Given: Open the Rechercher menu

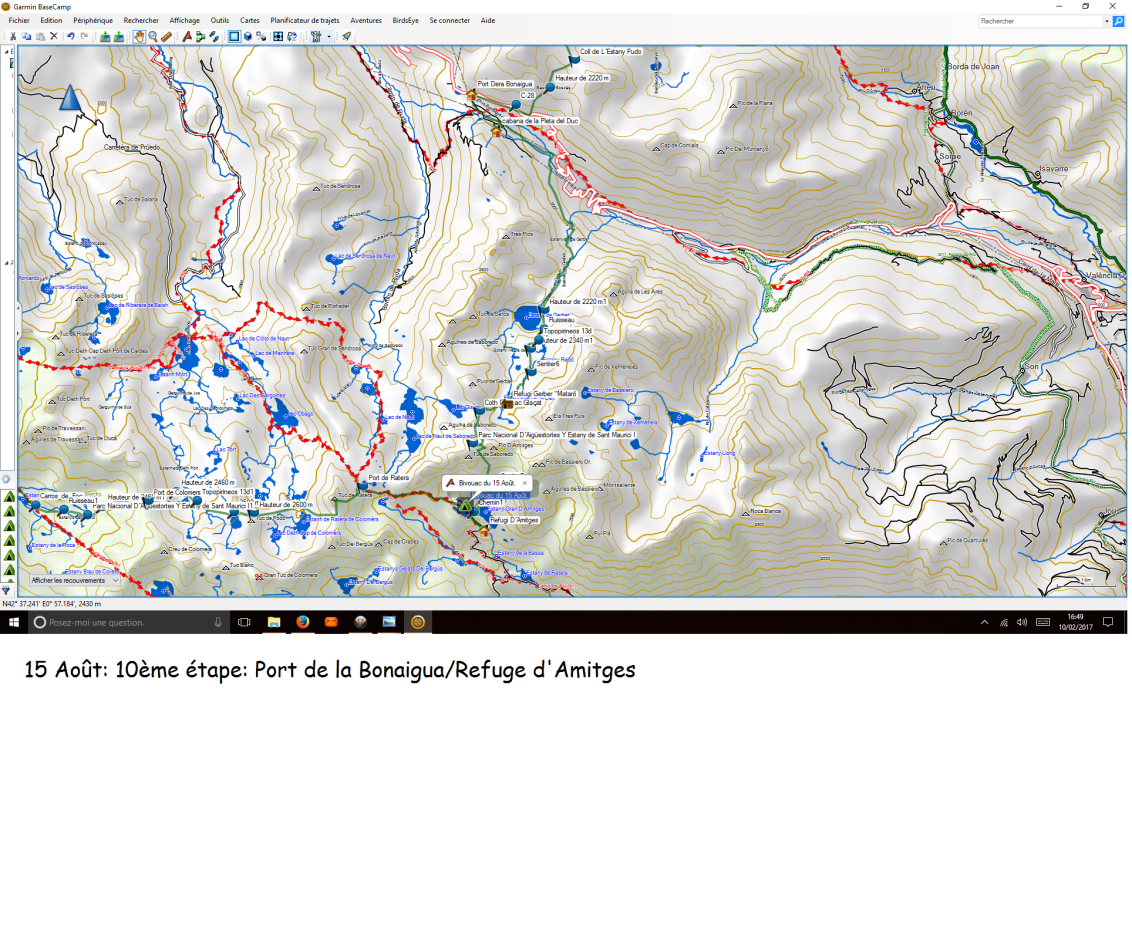Looking at the screenshot, I should (141, 20).
